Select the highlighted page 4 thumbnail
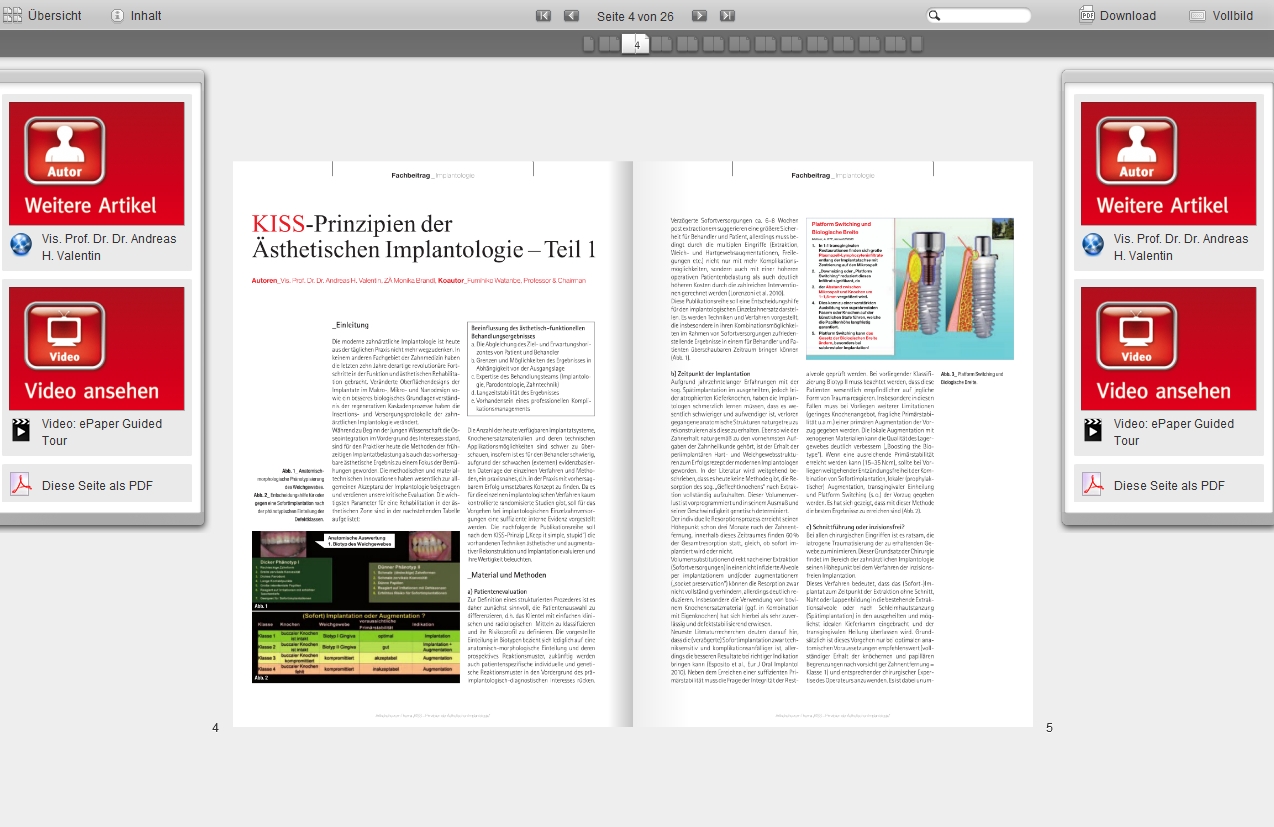 [636, 44]
